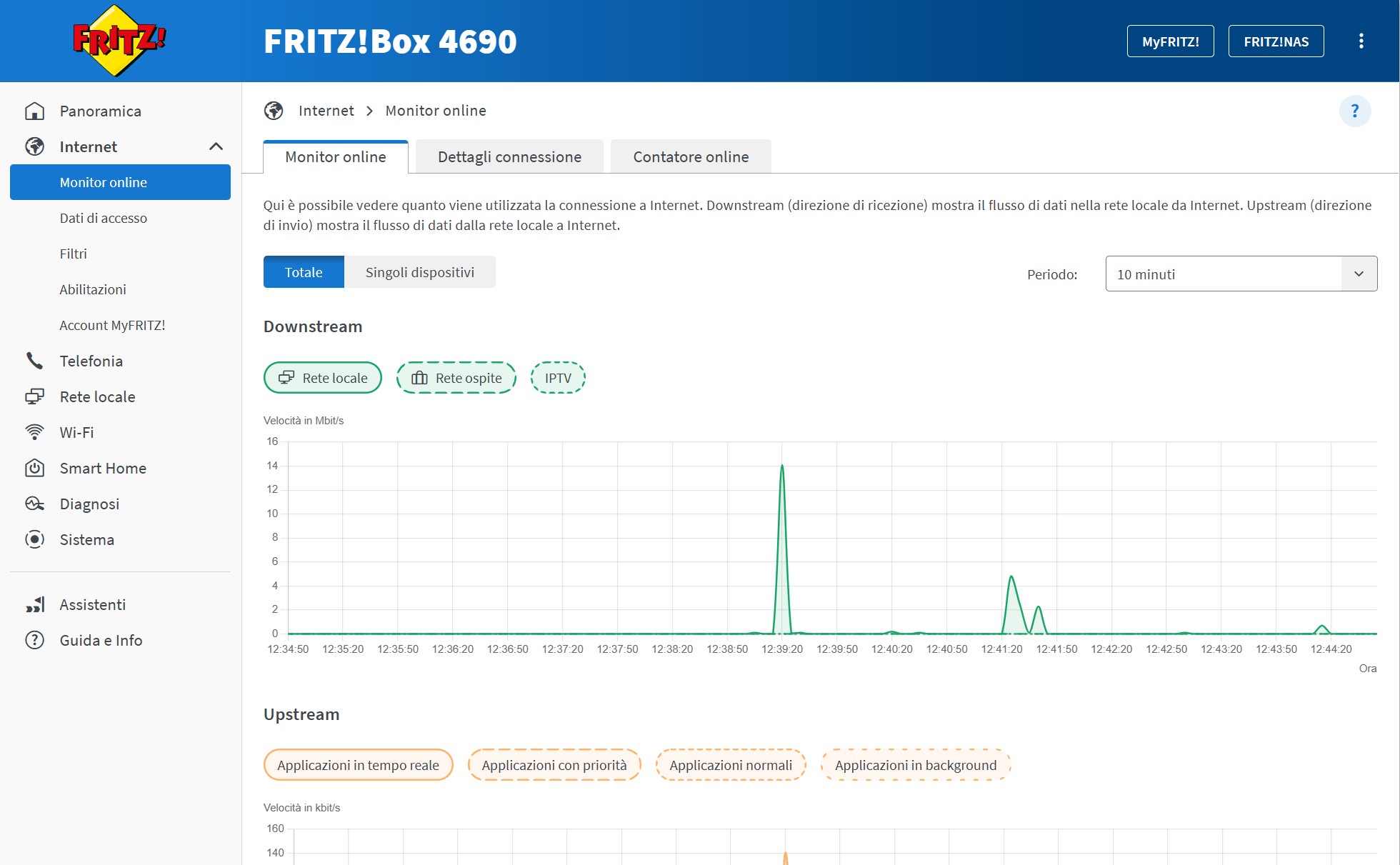Viewport: 1400px width, 865px height.
Task: Toggle Applicazioni in tempo reale series
Action: [x=358, y=765]
